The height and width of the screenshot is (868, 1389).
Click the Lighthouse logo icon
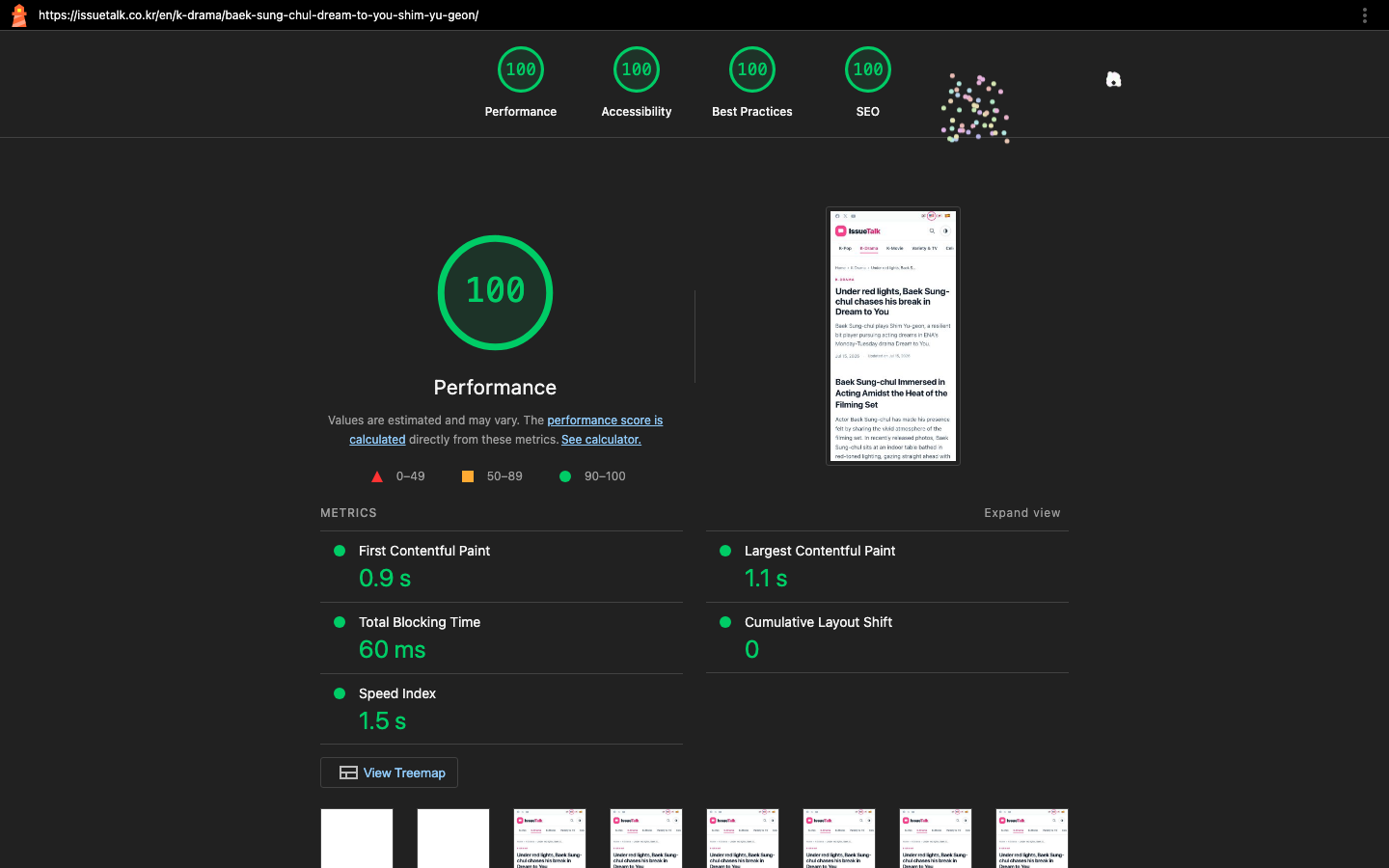click(x=18, y=15)
